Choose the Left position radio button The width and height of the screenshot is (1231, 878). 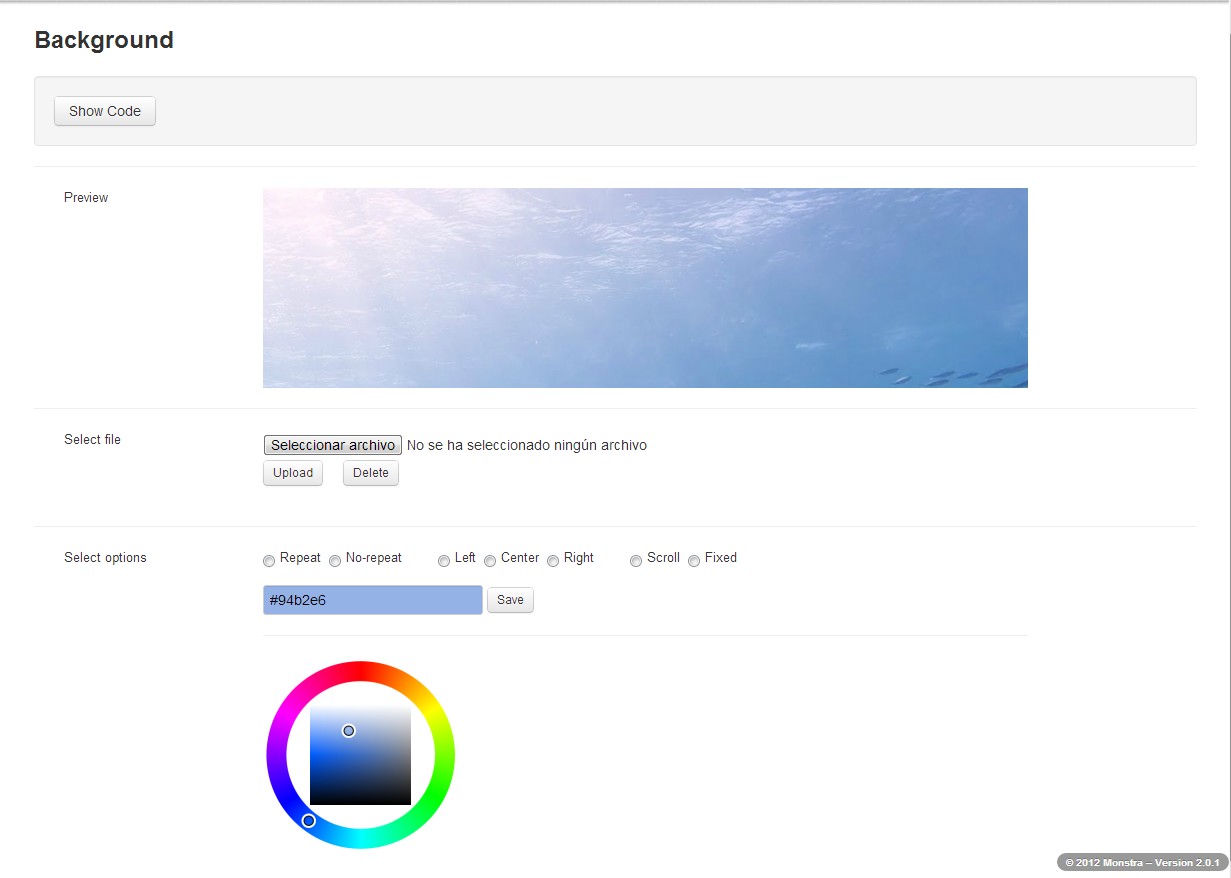point(444,561)
